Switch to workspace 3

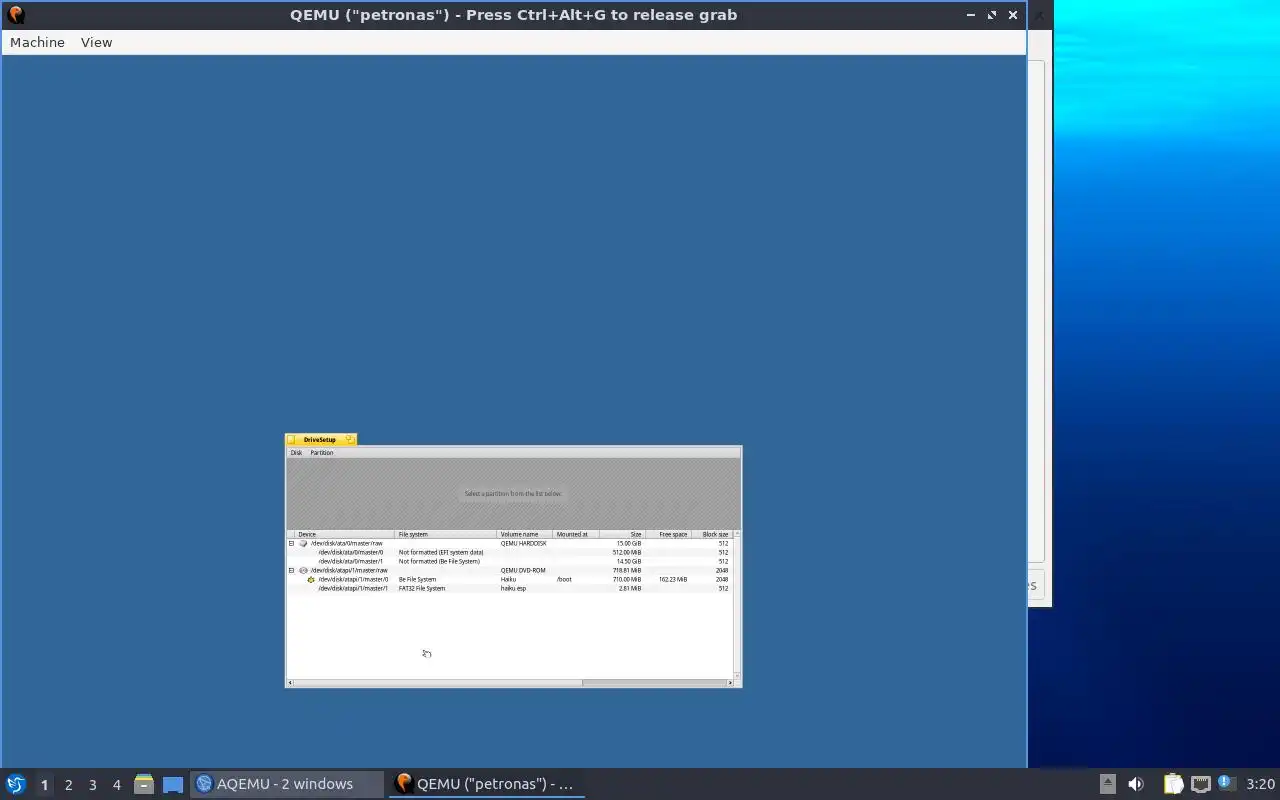tap(92, 785)
